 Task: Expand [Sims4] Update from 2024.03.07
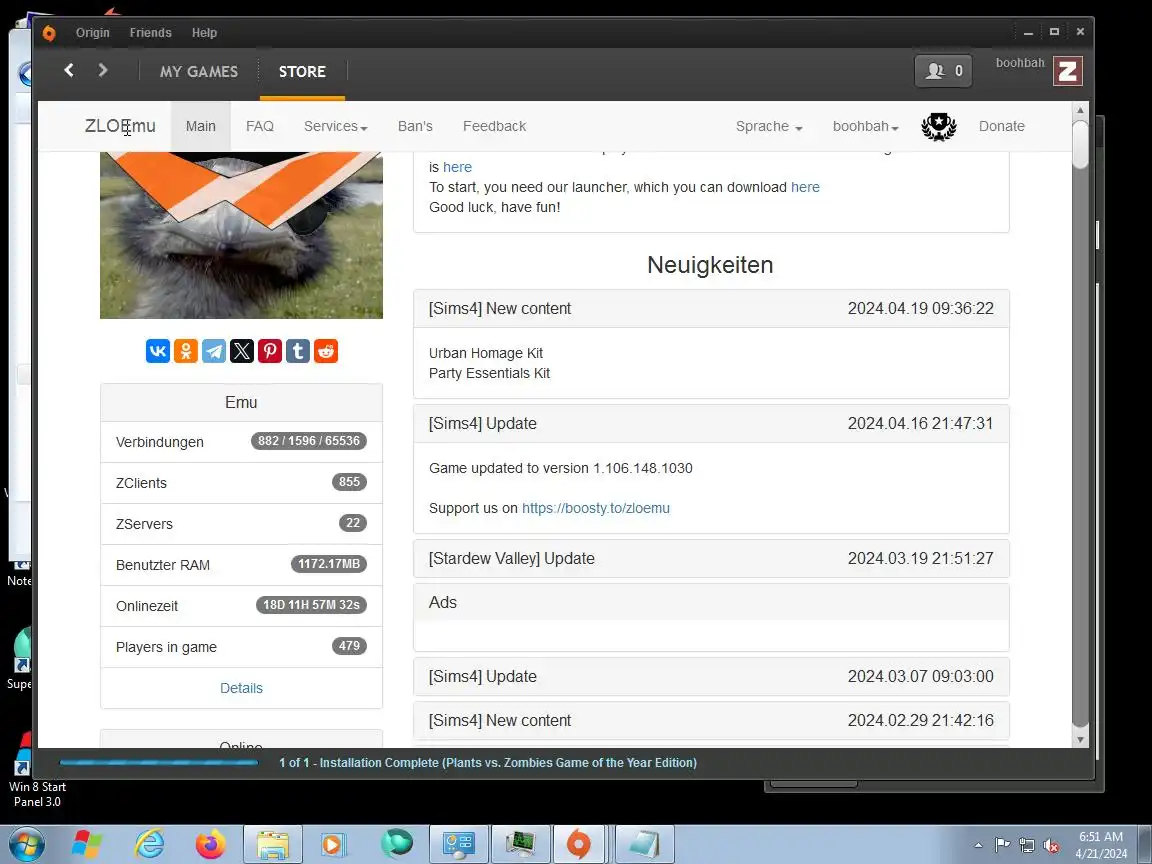point(711,677)
